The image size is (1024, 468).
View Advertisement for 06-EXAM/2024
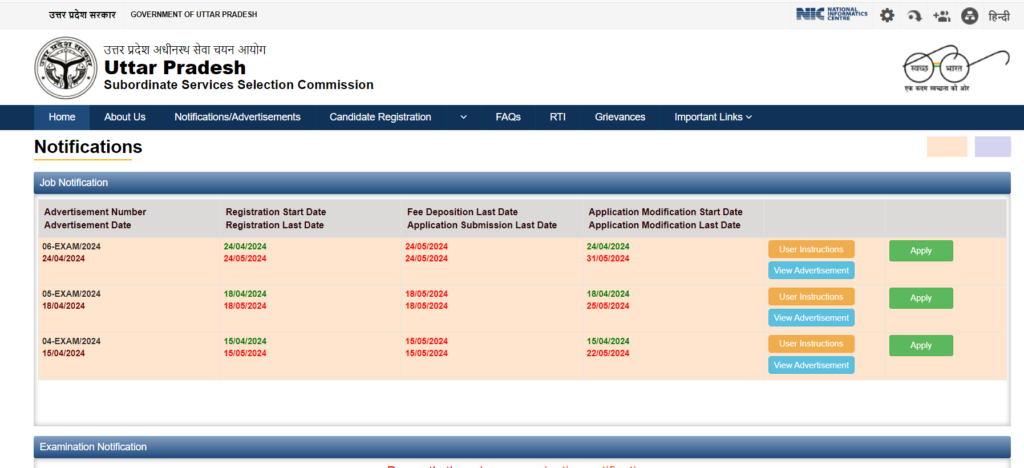pos(811,270)
